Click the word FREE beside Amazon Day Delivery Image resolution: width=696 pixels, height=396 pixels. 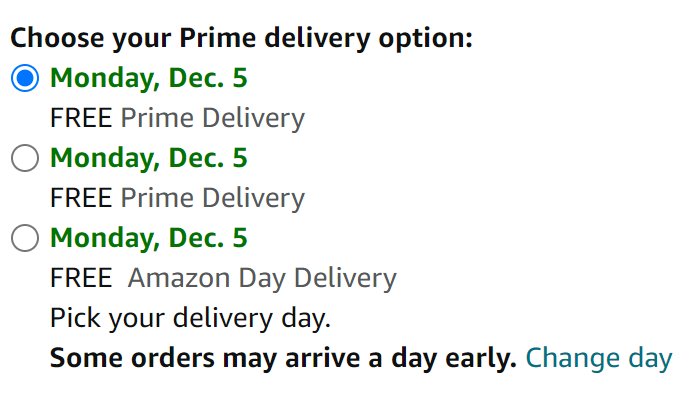81,278
